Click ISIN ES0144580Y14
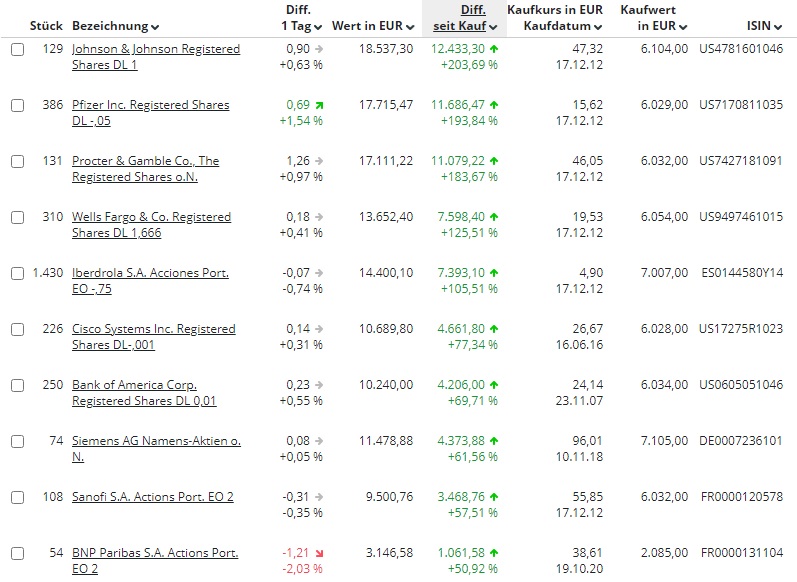The width and height of the screenshot is (797, 582). click(x=742, y=272)
